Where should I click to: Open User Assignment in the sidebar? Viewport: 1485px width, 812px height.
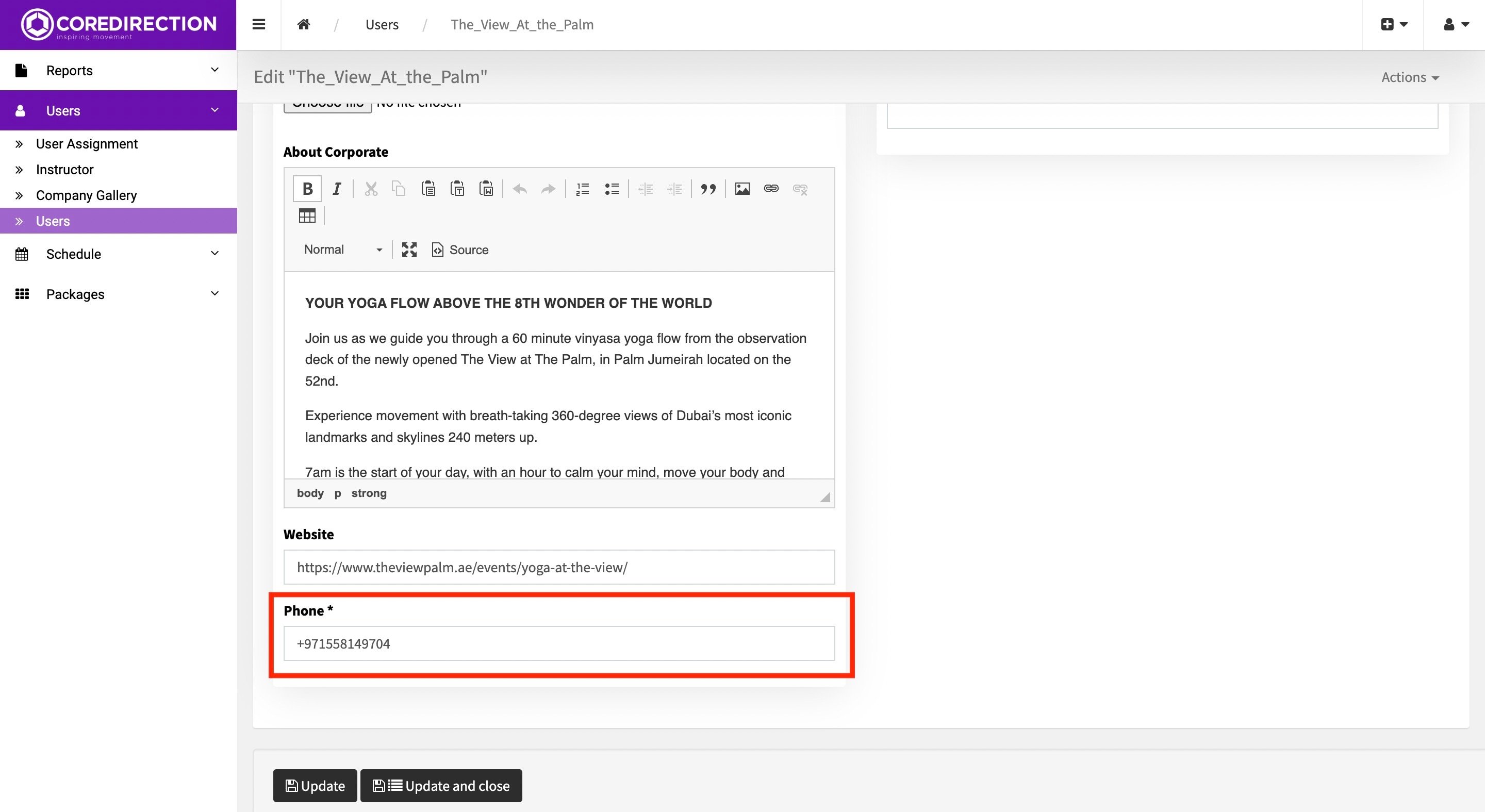87,144
